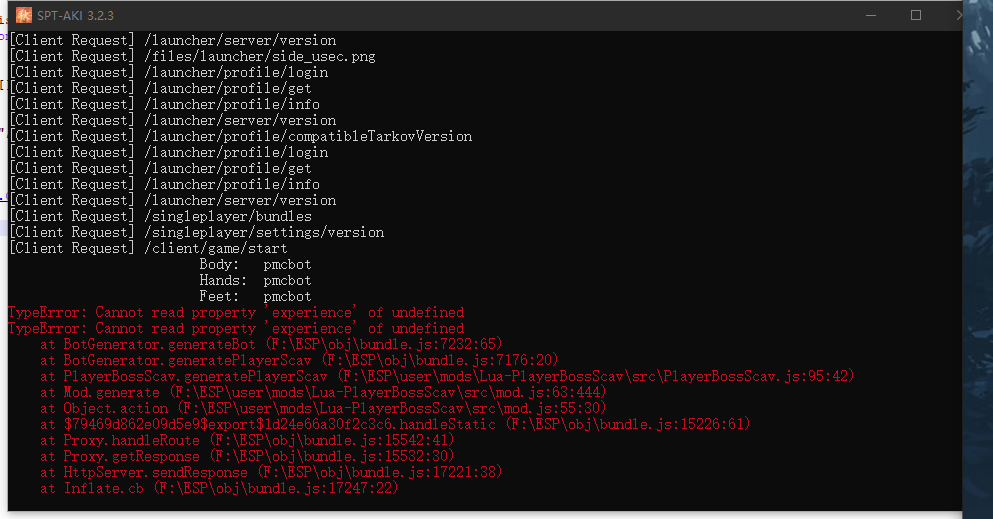
Task: Click the PlayerBossScav.generatePlayerScav stack trace line
Action: tap(446, 376)
